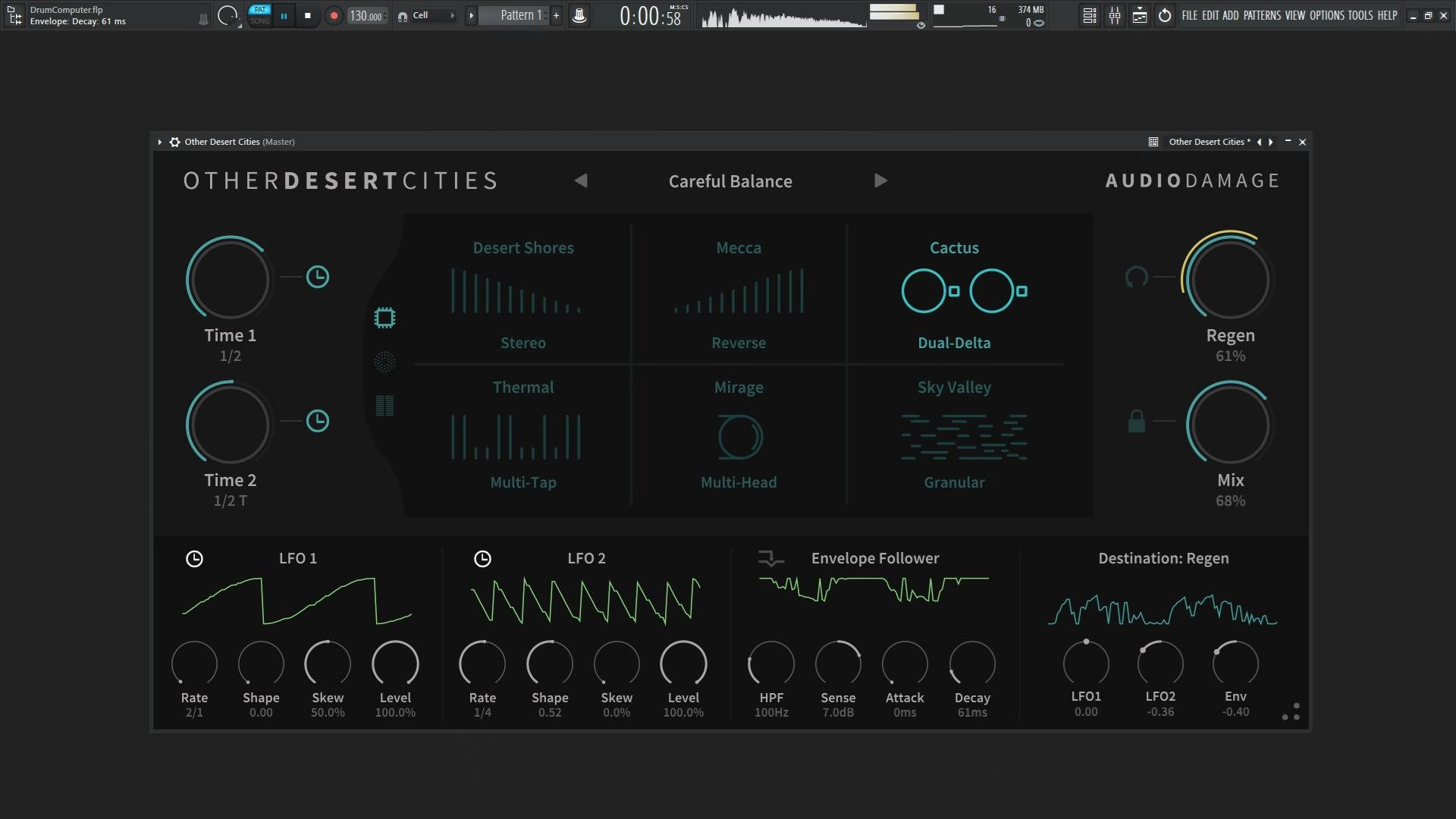Open the mixer knob/metronome icon
The width and height of the screenshot is (1456, 819).
pyautogui.click(x=579, y=15)
